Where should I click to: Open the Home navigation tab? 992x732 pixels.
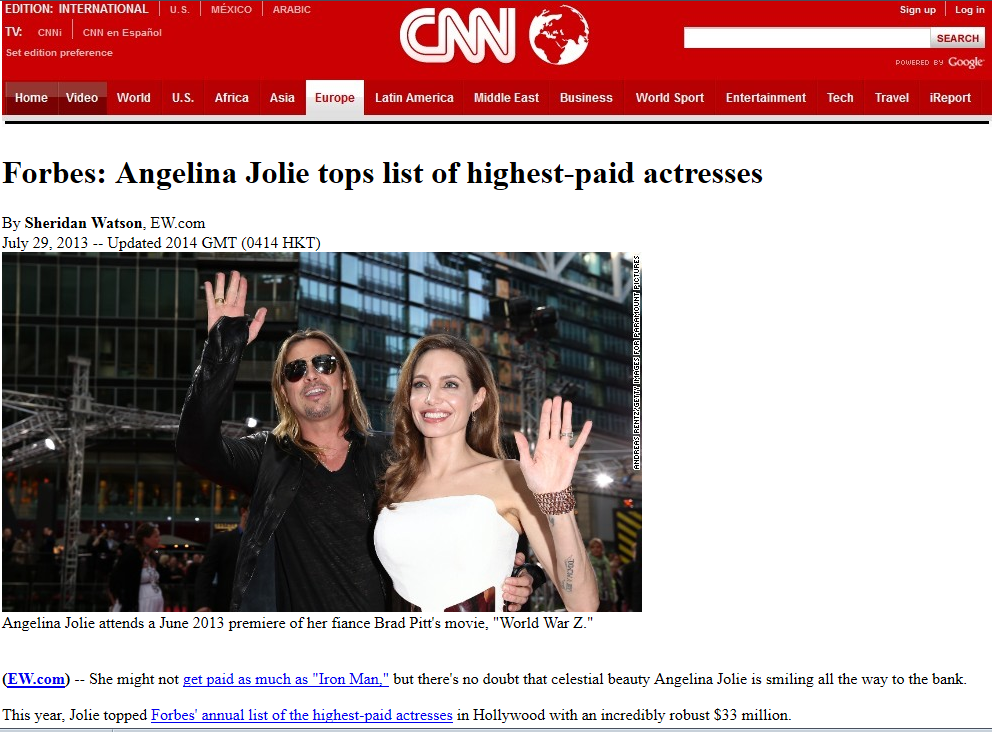[31, 98]
